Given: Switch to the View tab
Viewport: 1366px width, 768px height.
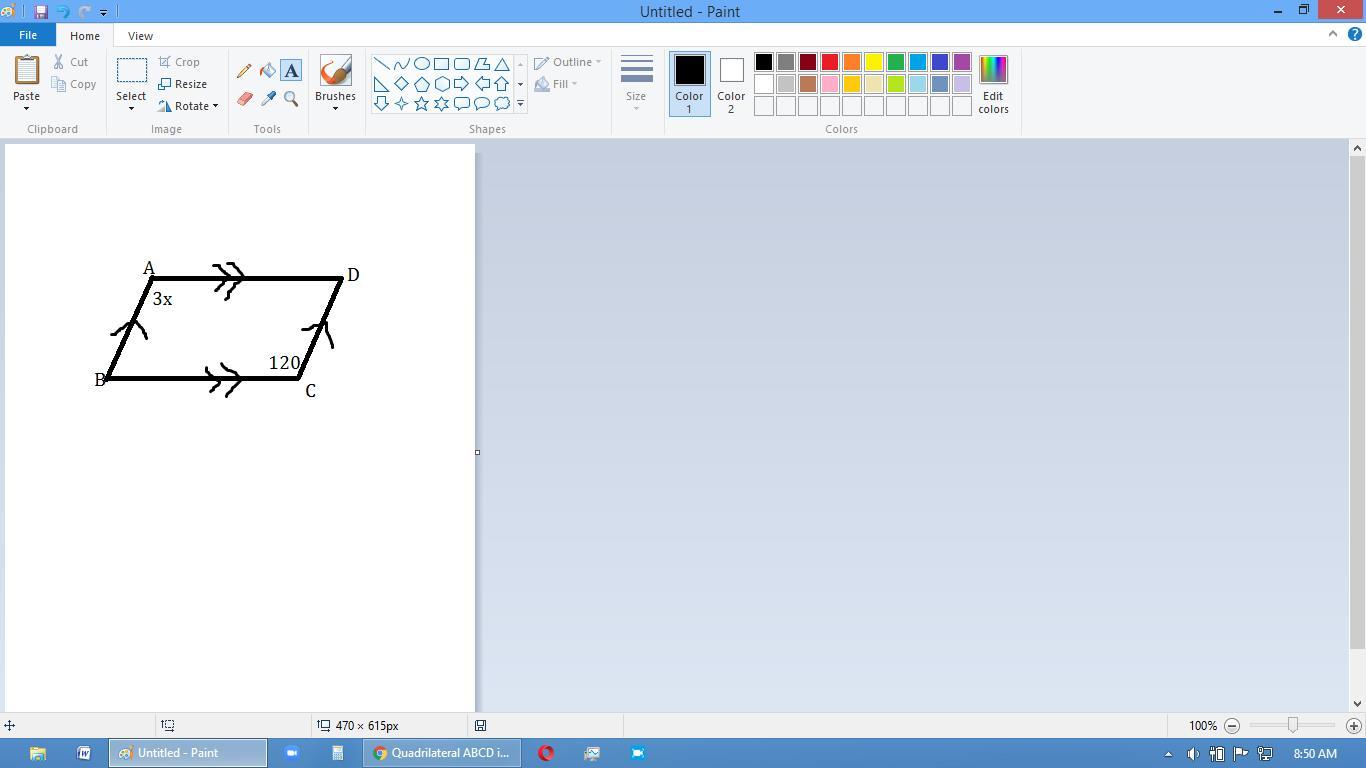Looking at the screenshot, I should (140, 36).
